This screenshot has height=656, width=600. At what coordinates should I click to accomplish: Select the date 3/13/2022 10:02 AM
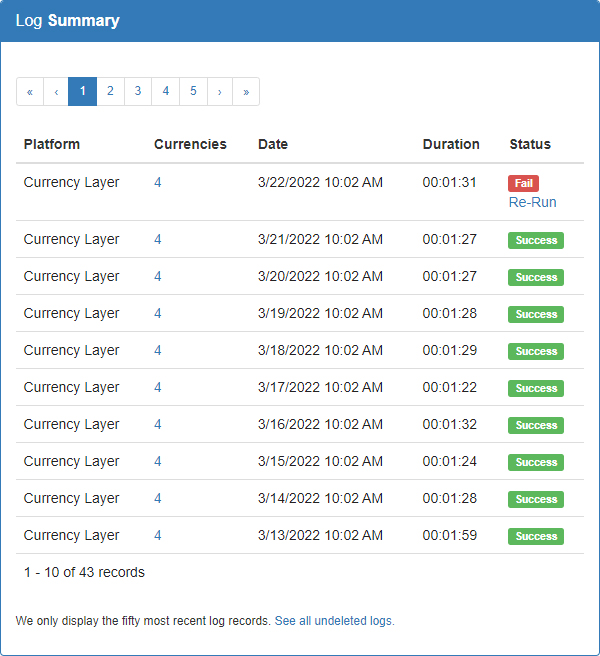[x=320, y=536]
